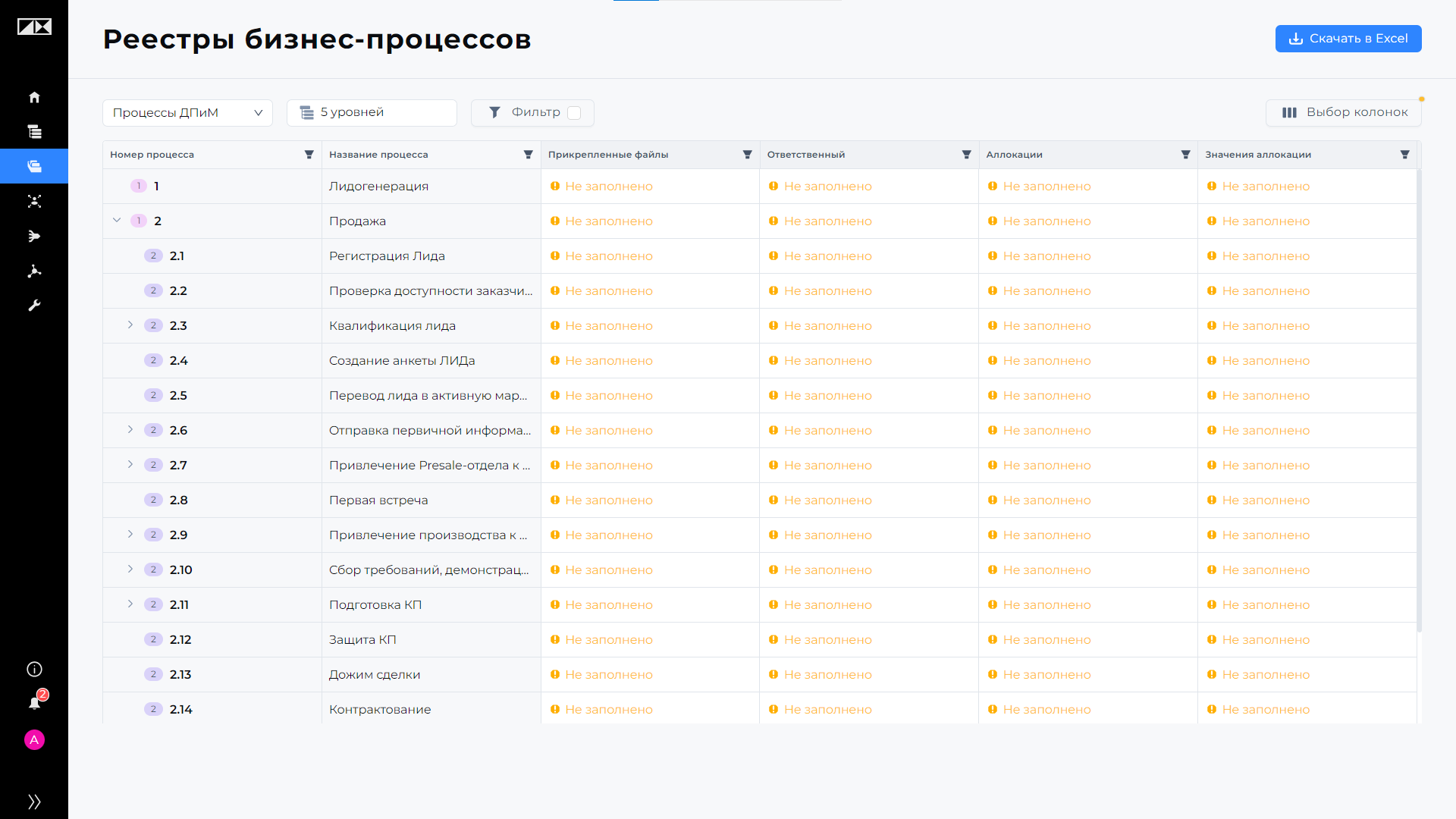Image resolution: width=1456 pixels, height=819 pixels.
Task: Click process number 2.5
Action: 178,396
